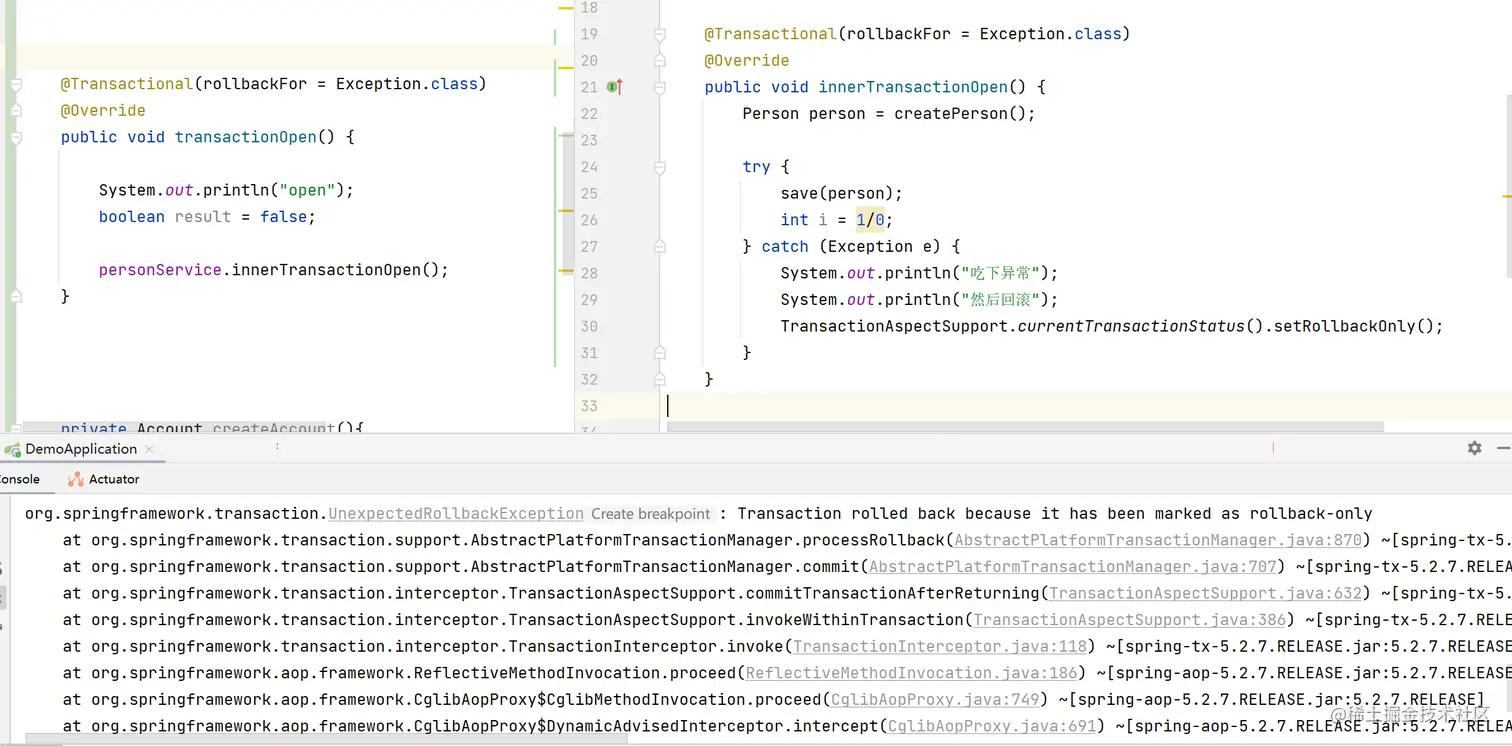Click @Override annotation in the left pane
Image resolution: width=1512 pixels, height=746 pixels.
click(x=103, y=111)
